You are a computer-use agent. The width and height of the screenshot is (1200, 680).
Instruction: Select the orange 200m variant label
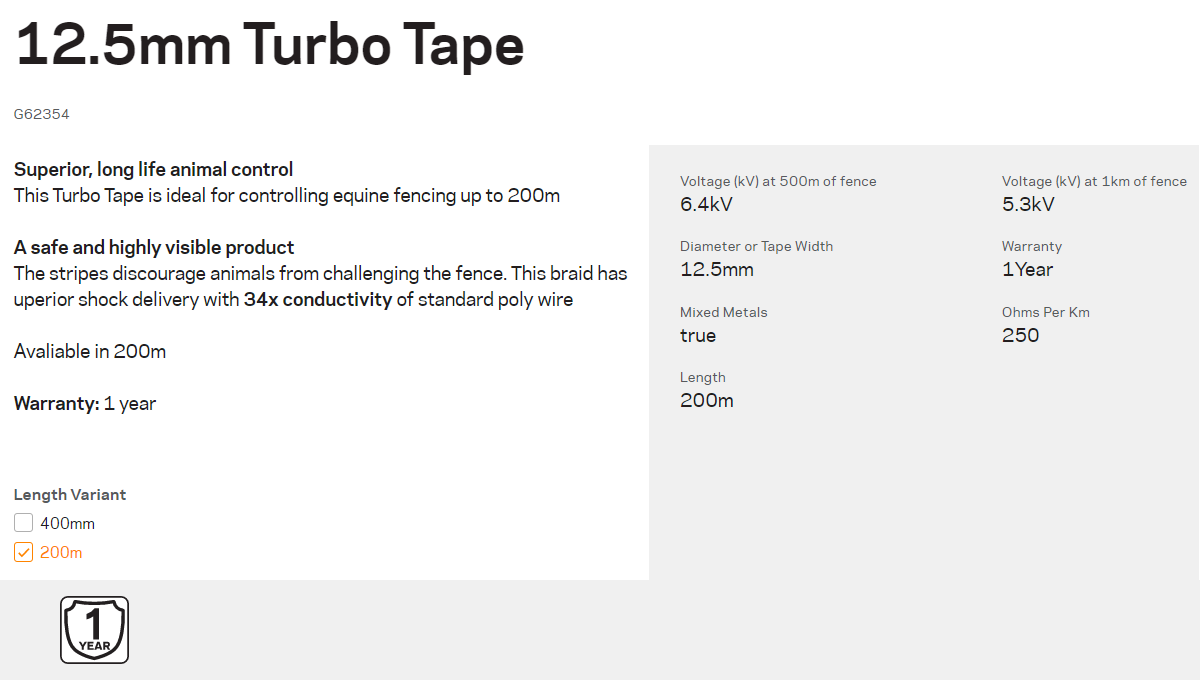(x=61, y=552)
